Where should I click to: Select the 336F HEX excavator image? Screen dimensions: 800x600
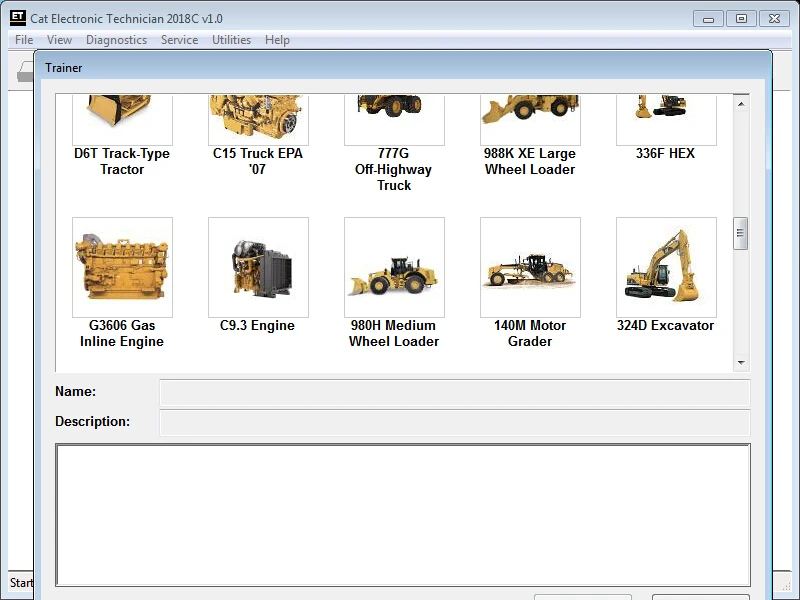tap(666, 120)
